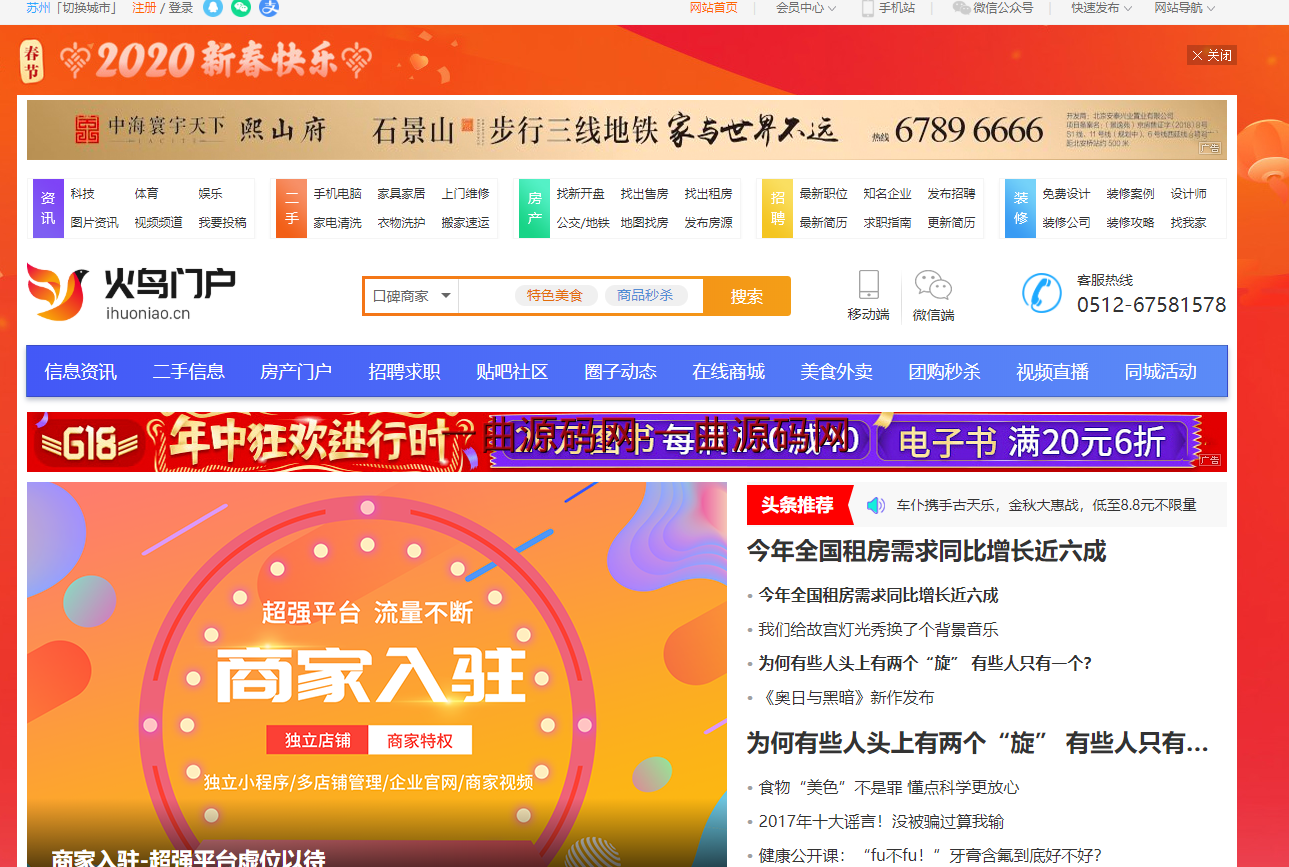Click the yellow 招聘 category block
1289x867 pixels.
coord(777,208)
